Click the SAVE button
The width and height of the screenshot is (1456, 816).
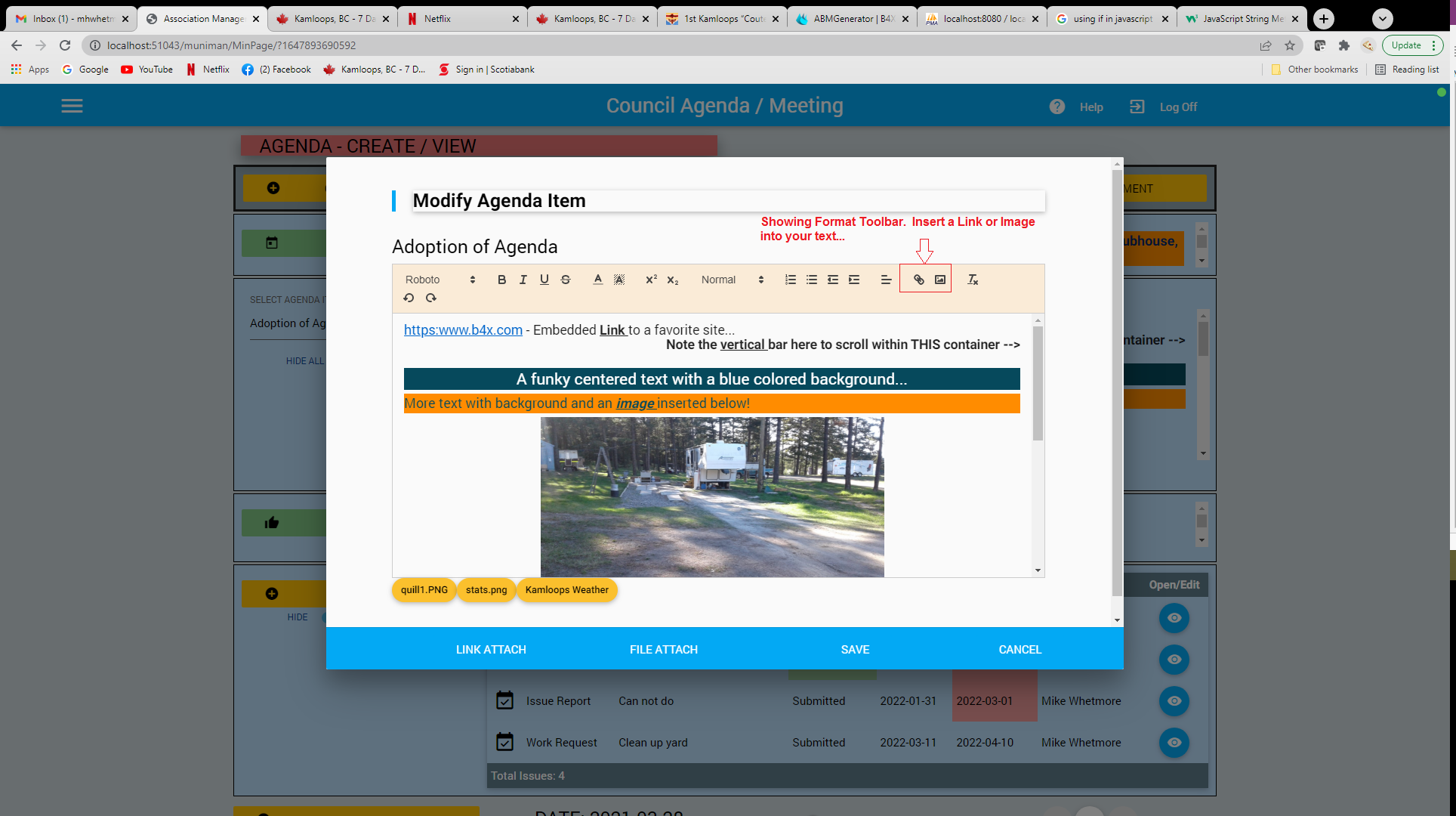[x=855, y=649]
